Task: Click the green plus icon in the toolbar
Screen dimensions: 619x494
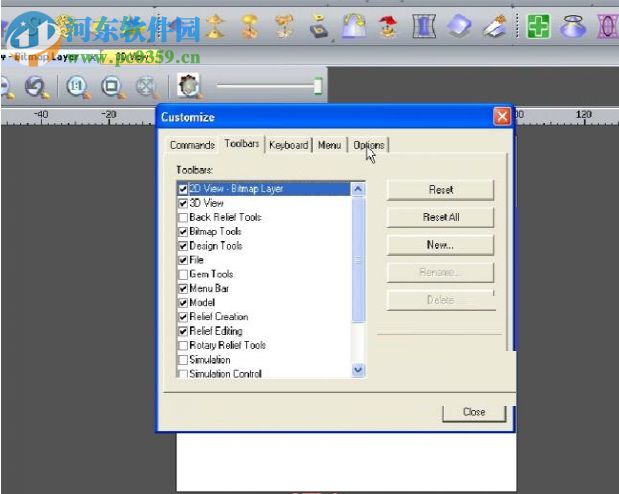Action: [538, 26]
